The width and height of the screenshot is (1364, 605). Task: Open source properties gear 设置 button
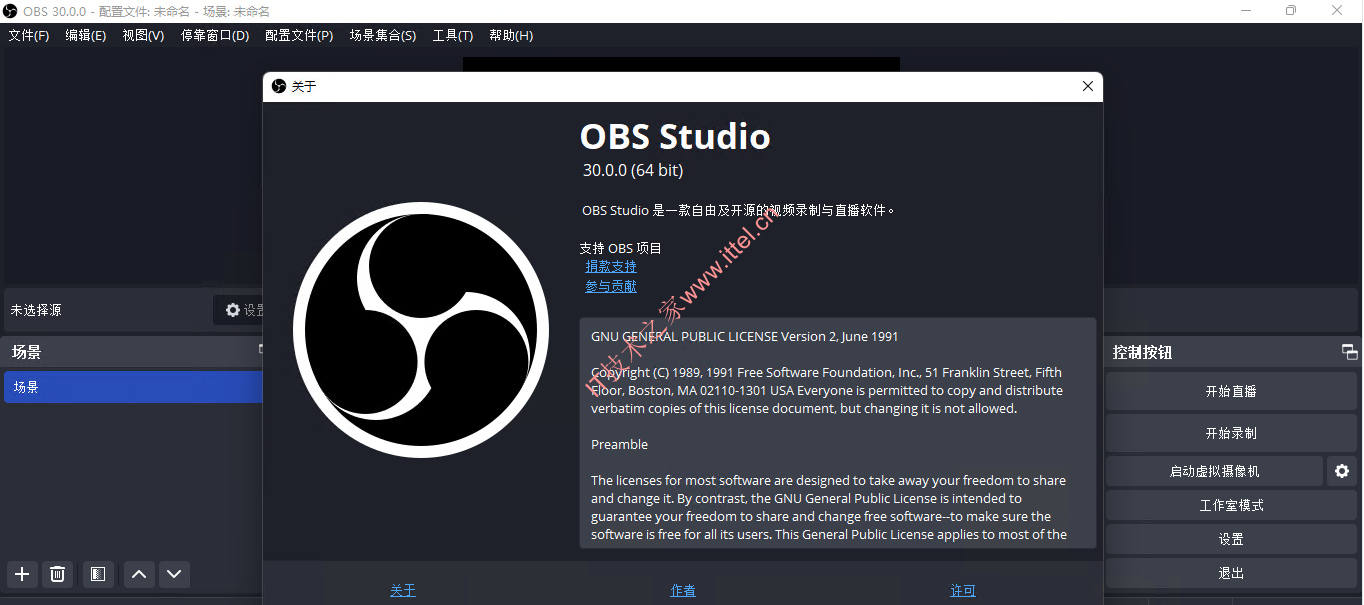pyautogui.click(x=239, y=310)
